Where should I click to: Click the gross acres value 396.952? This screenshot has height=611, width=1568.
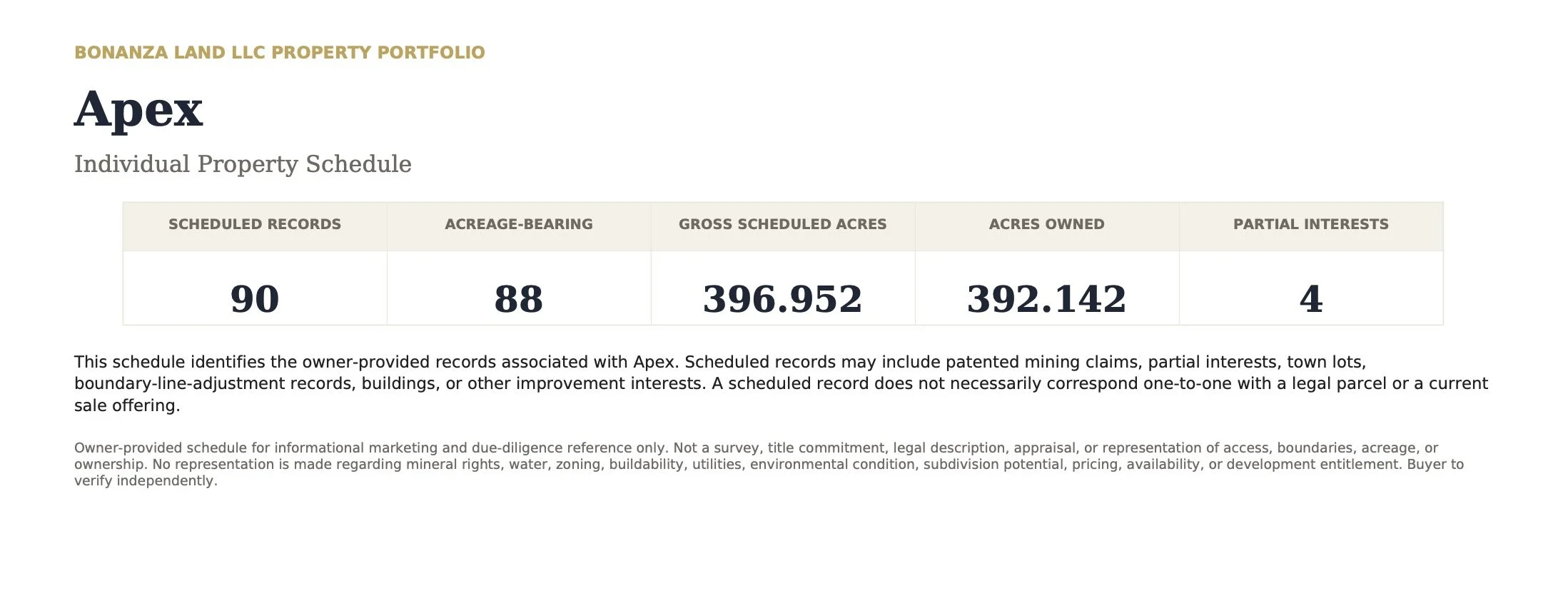pyautogui.click(x=783, y=299)
